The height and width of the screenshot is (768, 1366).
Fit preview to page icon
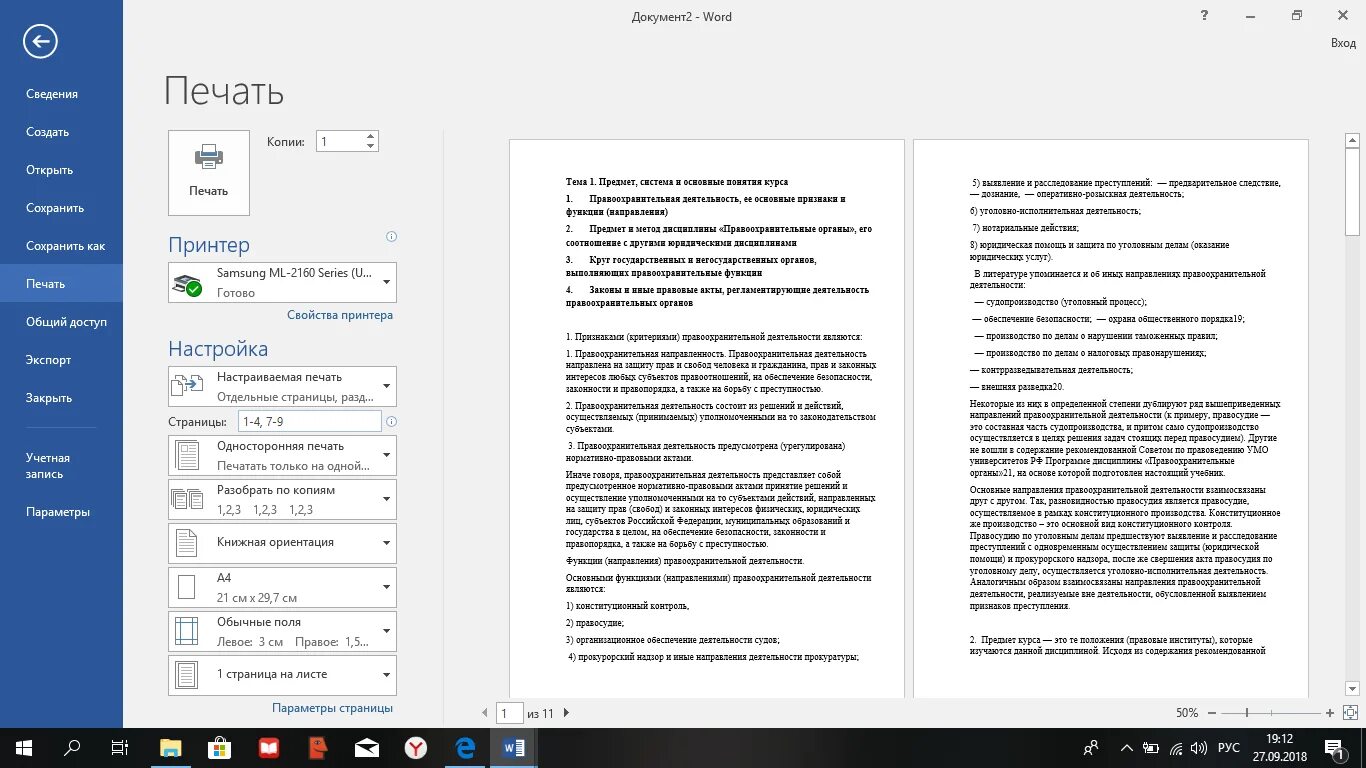pos(1352,713)
